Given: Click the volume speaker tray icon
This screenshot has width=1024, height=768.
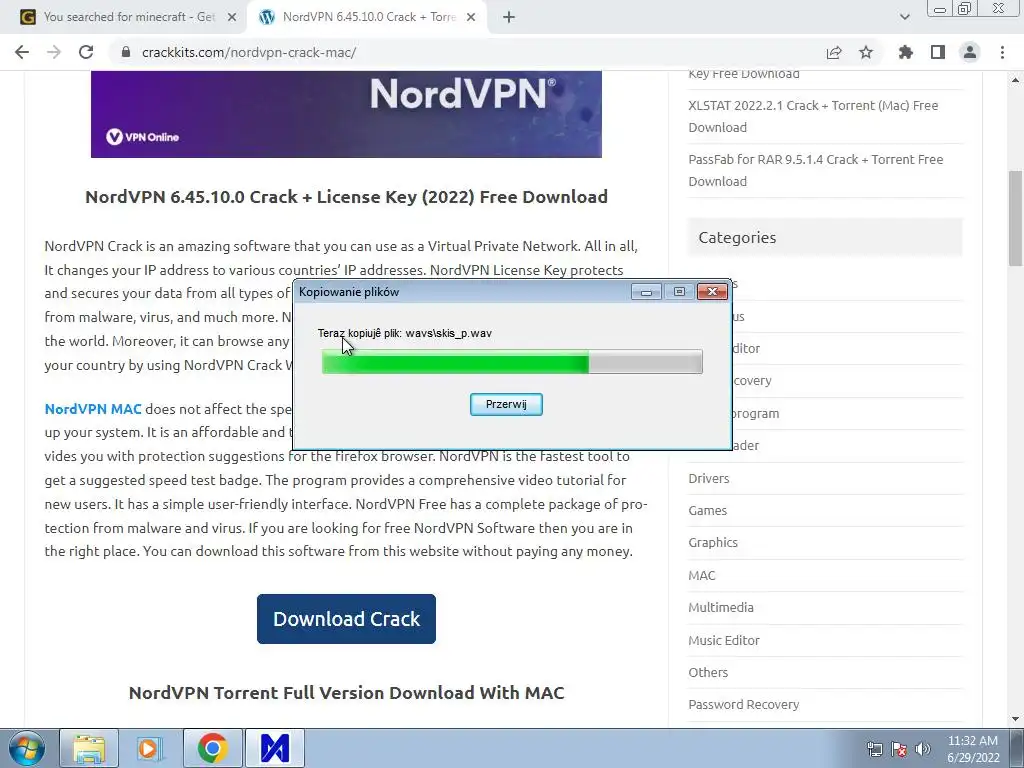Looking at the screenshot, I should (923, 749).
